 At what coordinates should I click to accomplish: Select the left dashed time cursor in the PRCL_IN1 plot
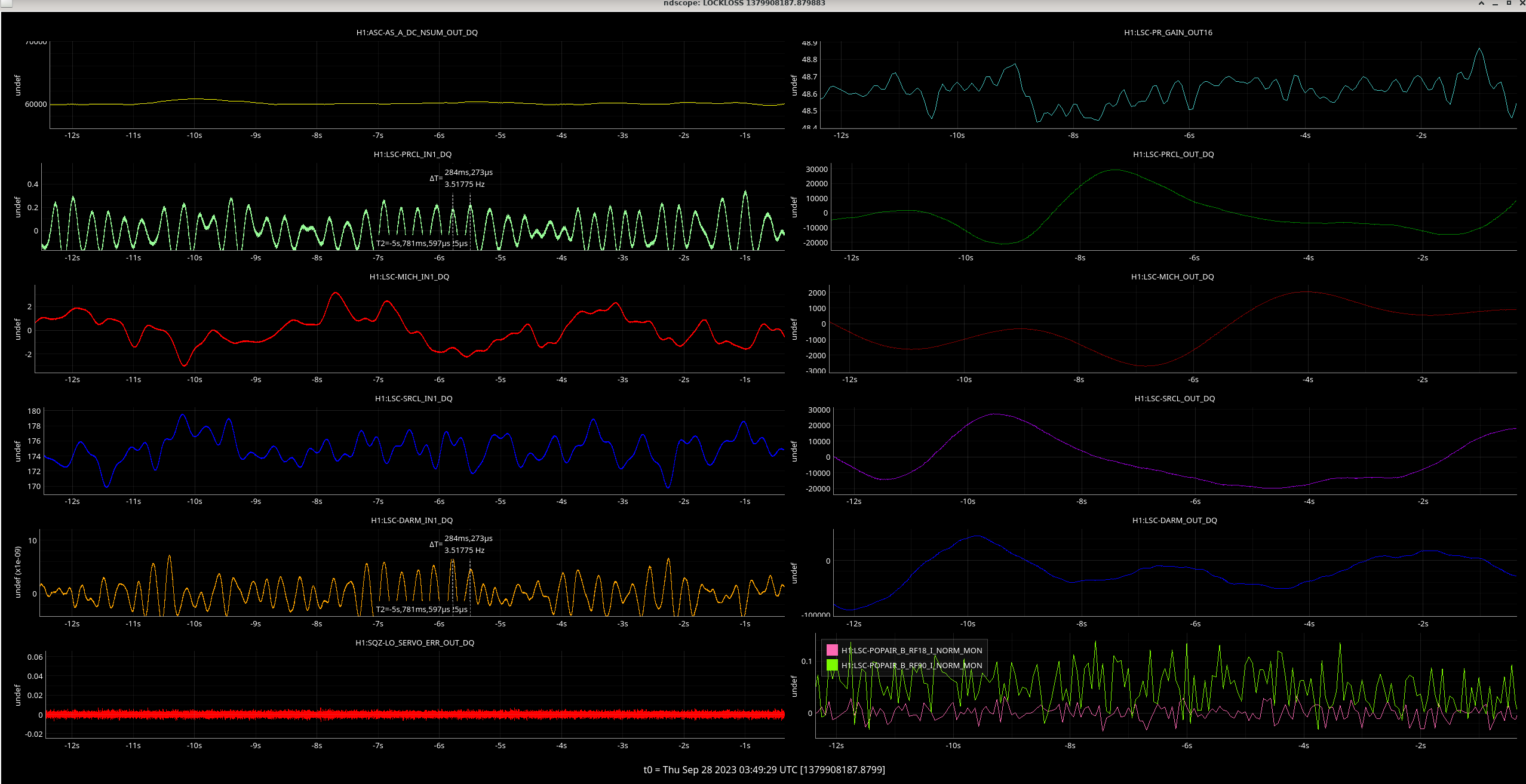453,222
